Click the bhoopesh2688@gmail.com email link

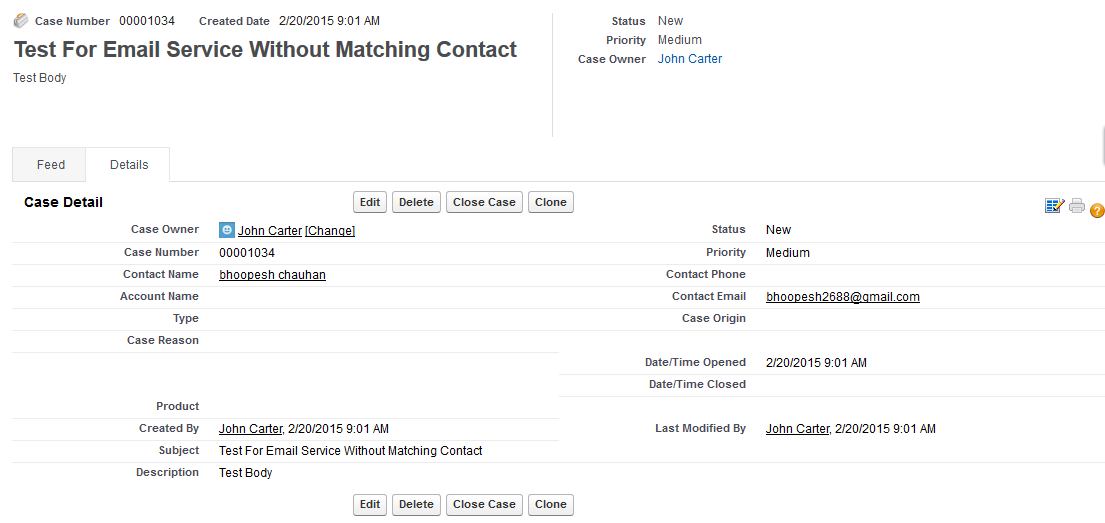(x=843, y=297)
